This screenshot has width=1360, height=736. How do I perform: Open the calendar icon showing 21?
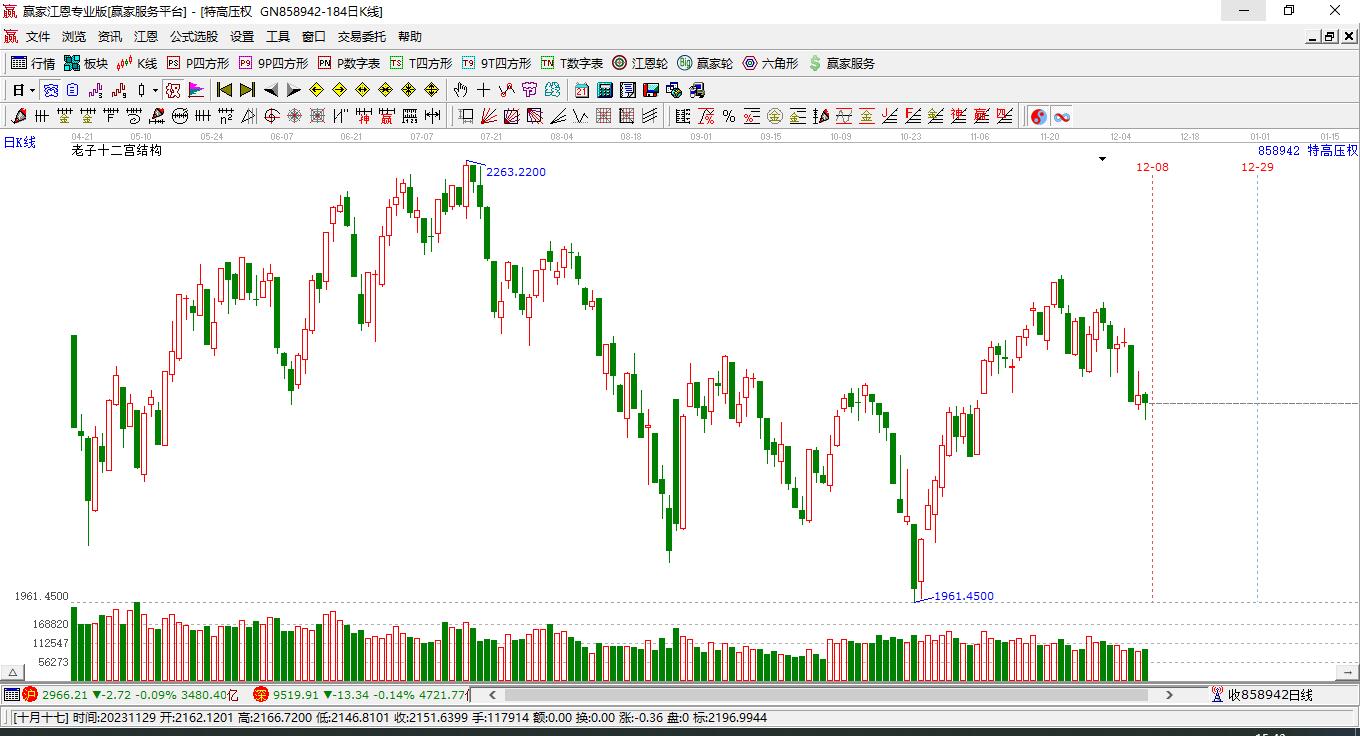tap(581, 90)
